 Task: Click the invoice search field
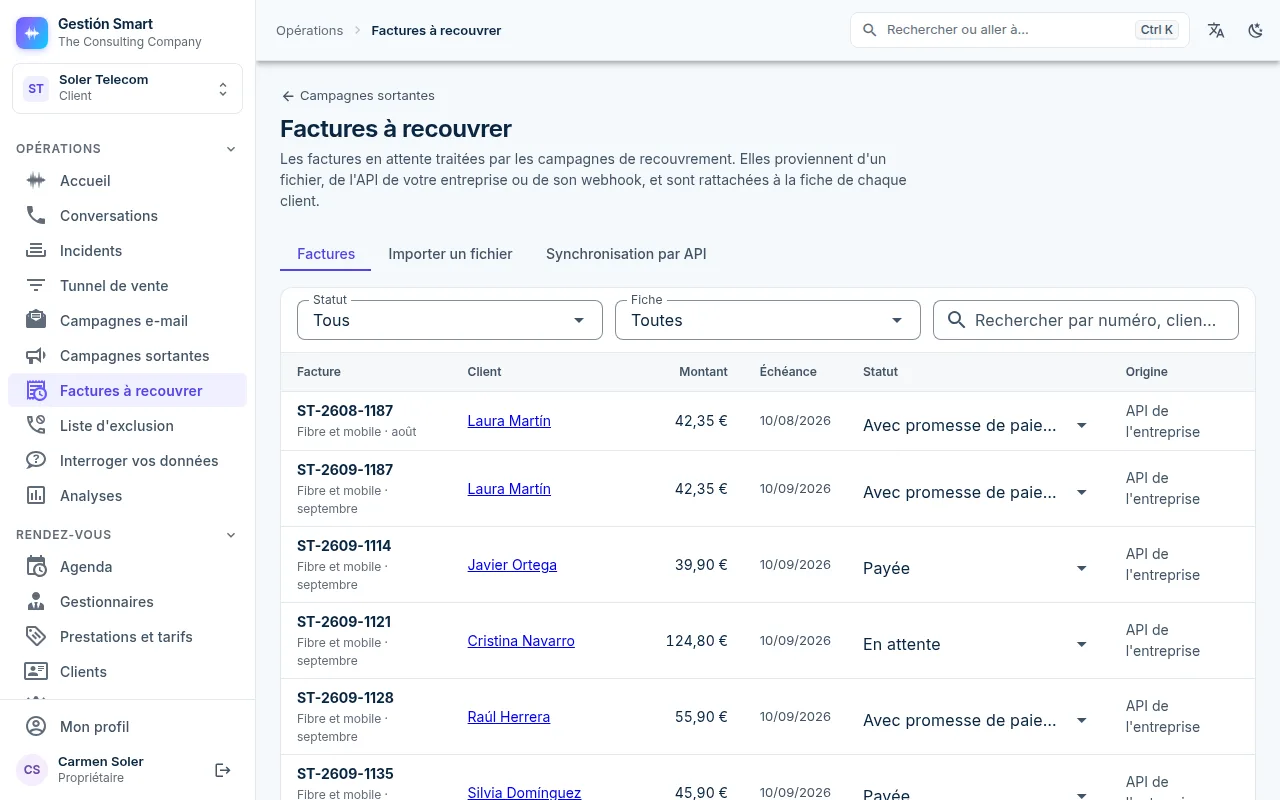pos(1086,320)
